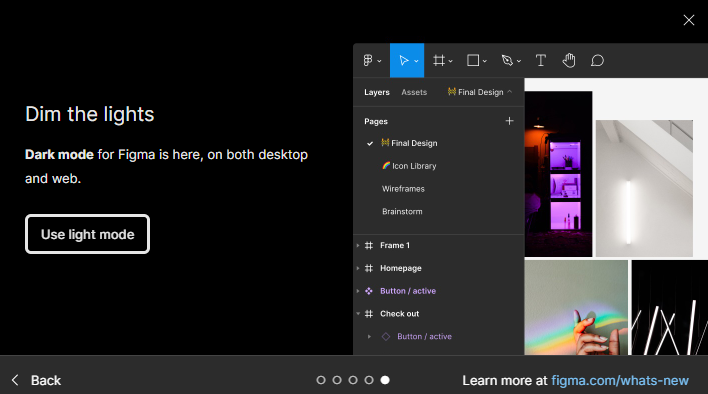708x394 pixels.
Task: Click the Button / active component icon
Action: [369, 291]
